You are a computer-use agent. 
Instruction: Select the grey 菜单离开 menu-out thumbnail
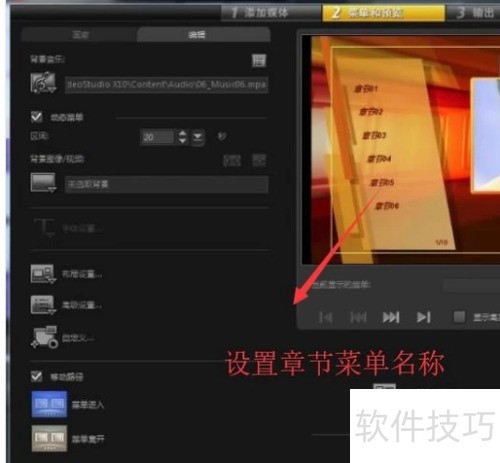(x=49, y=438)
